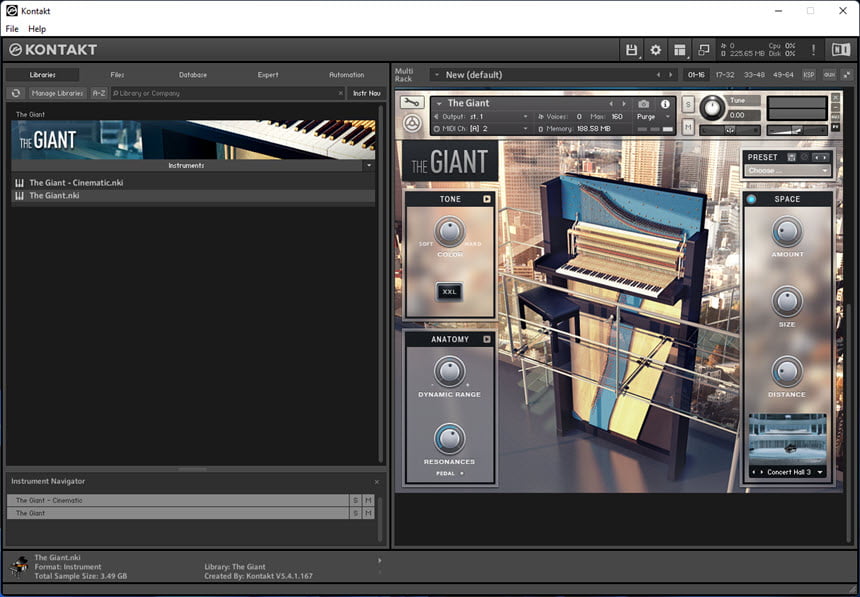Viewport: 860px width, 597px height.
Task: Select rack page 33-48
Action: [754, 75]
